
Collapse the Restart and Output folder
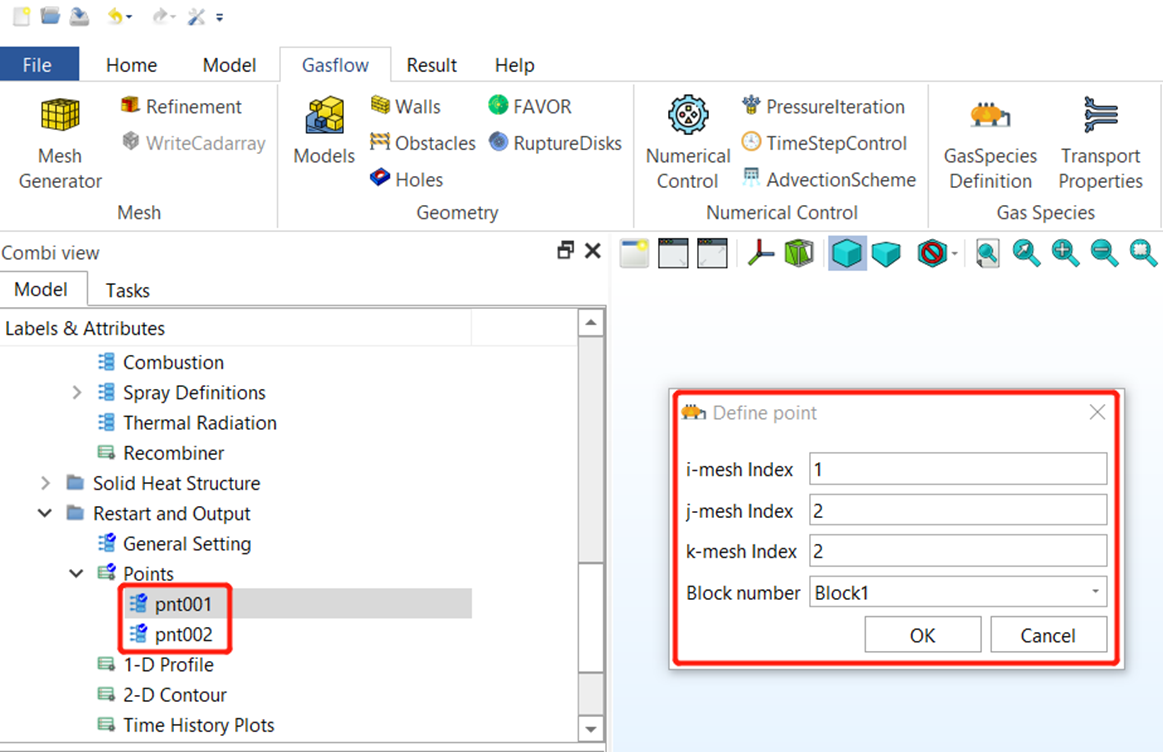[x=45, y=513]
